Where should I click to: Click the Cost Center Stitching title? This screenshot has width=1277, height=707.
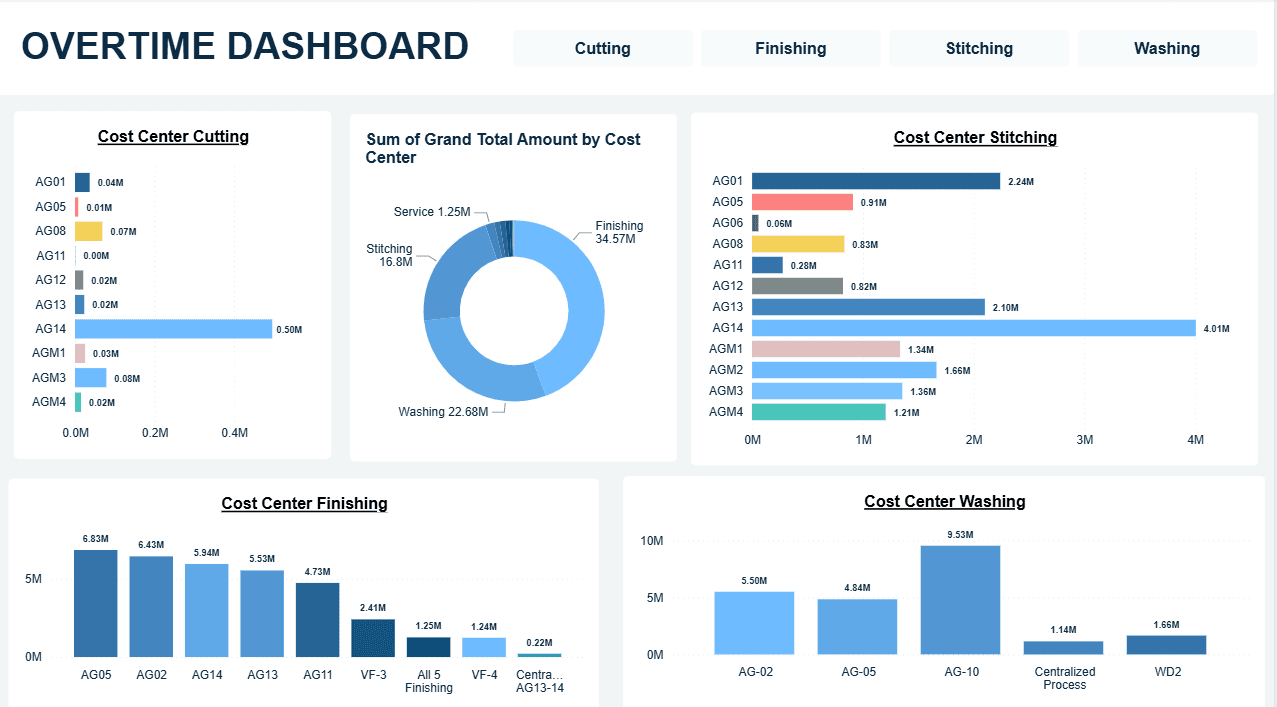tap(975, 138)
